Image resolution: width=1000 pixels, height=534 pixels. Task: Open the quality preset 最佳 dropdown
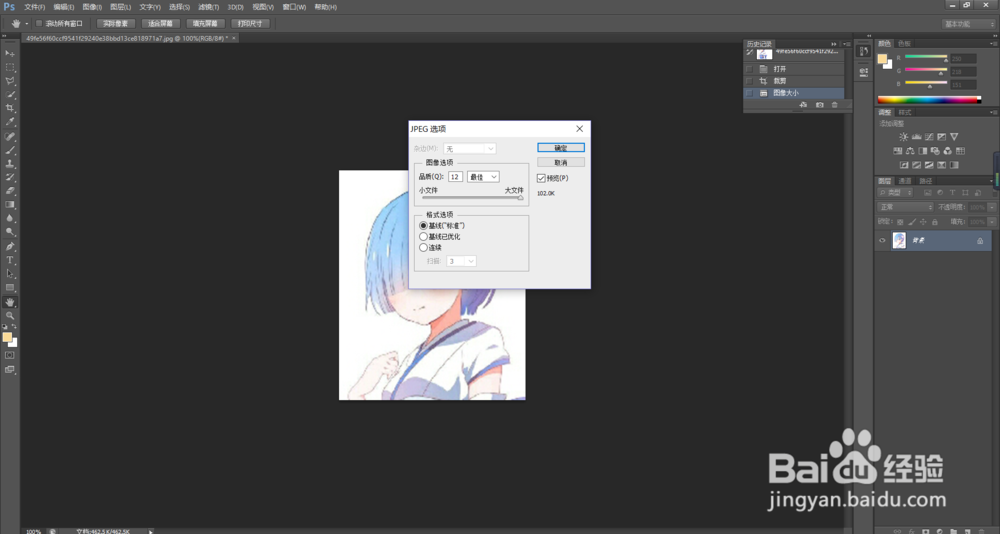(x=483, y=177)
